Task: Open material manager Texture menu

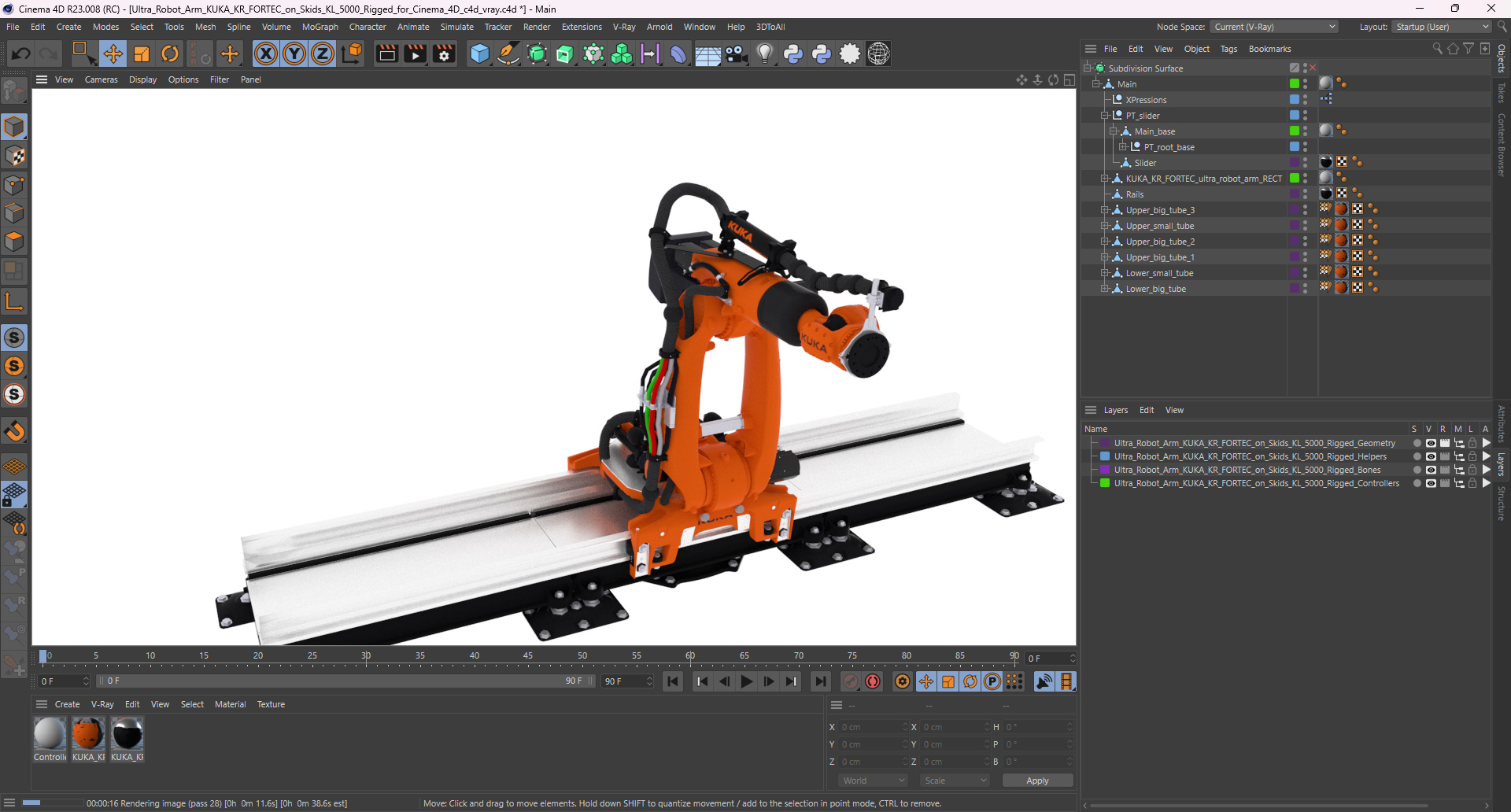Action: click(271, 704)
